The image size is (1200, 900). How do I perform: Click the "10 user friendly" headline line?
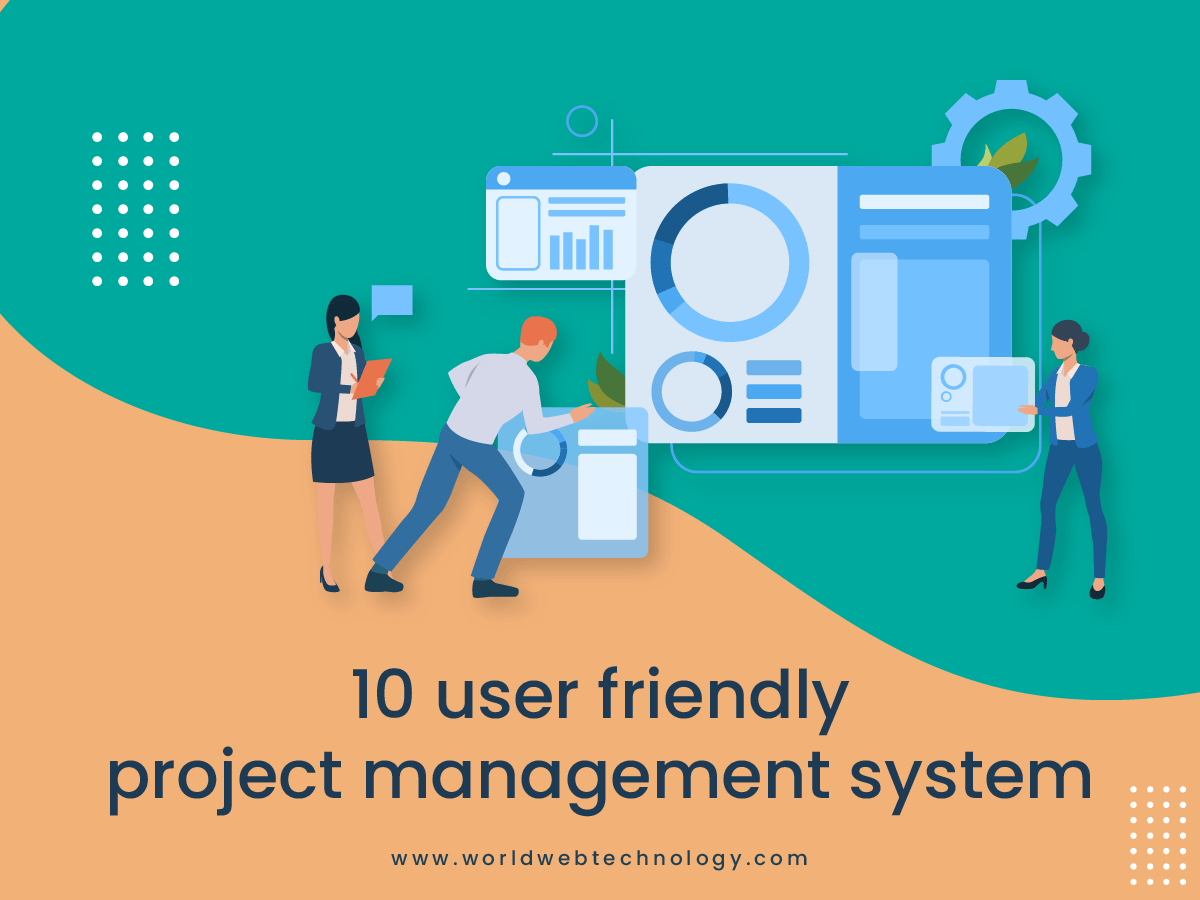pyautogui.click(x=600, y=697)
